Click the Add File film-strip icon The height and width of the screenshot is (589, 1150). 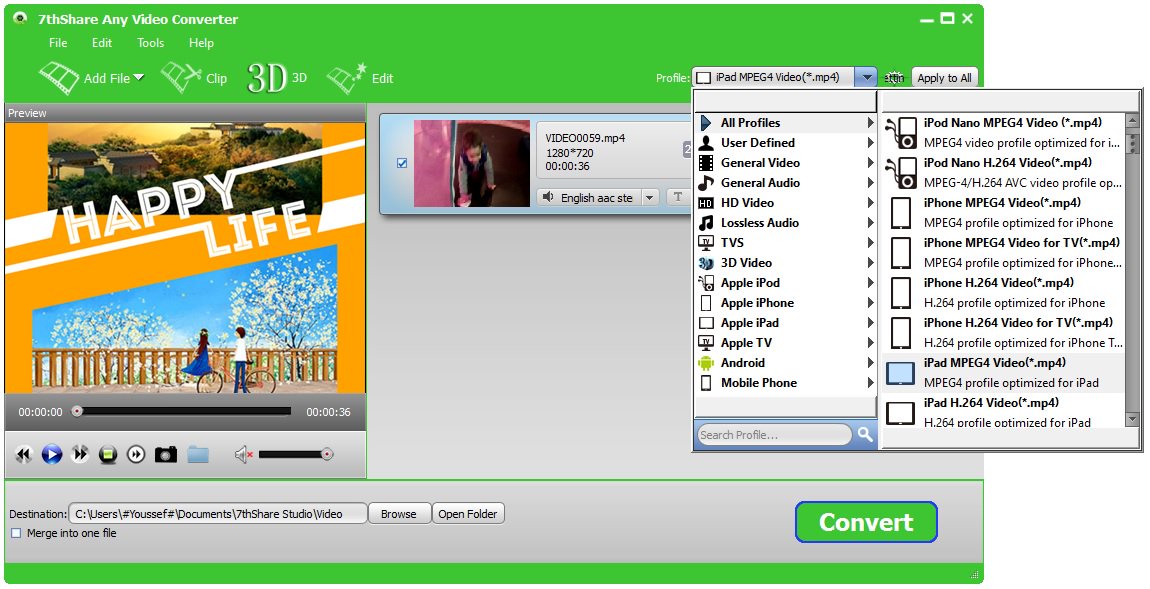[59, 78]
